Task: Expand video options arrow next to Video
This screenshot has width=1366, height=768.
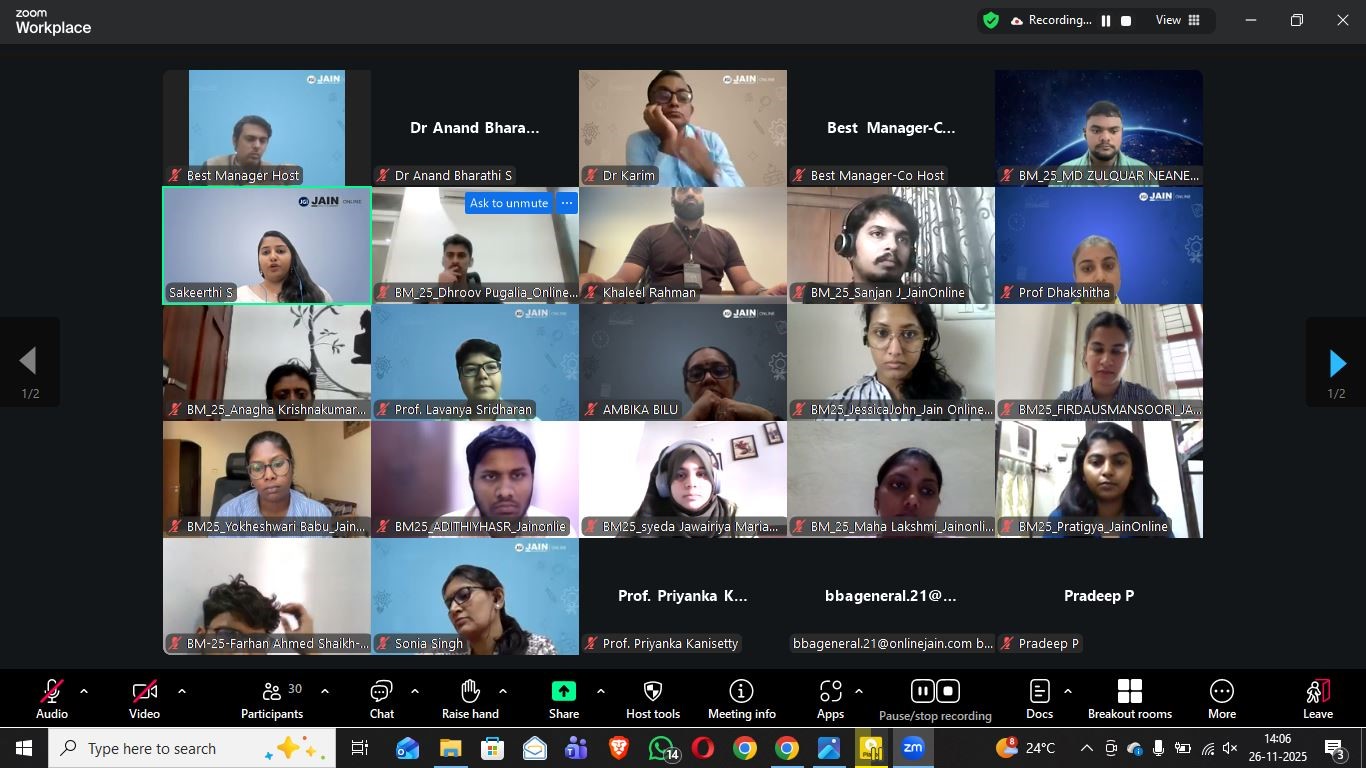Action: click(181, 691)
